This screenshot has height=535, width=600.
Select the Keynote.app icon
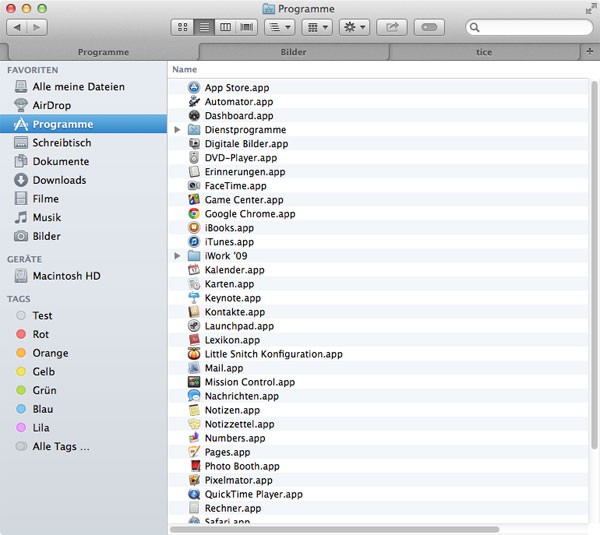(194, 298)
